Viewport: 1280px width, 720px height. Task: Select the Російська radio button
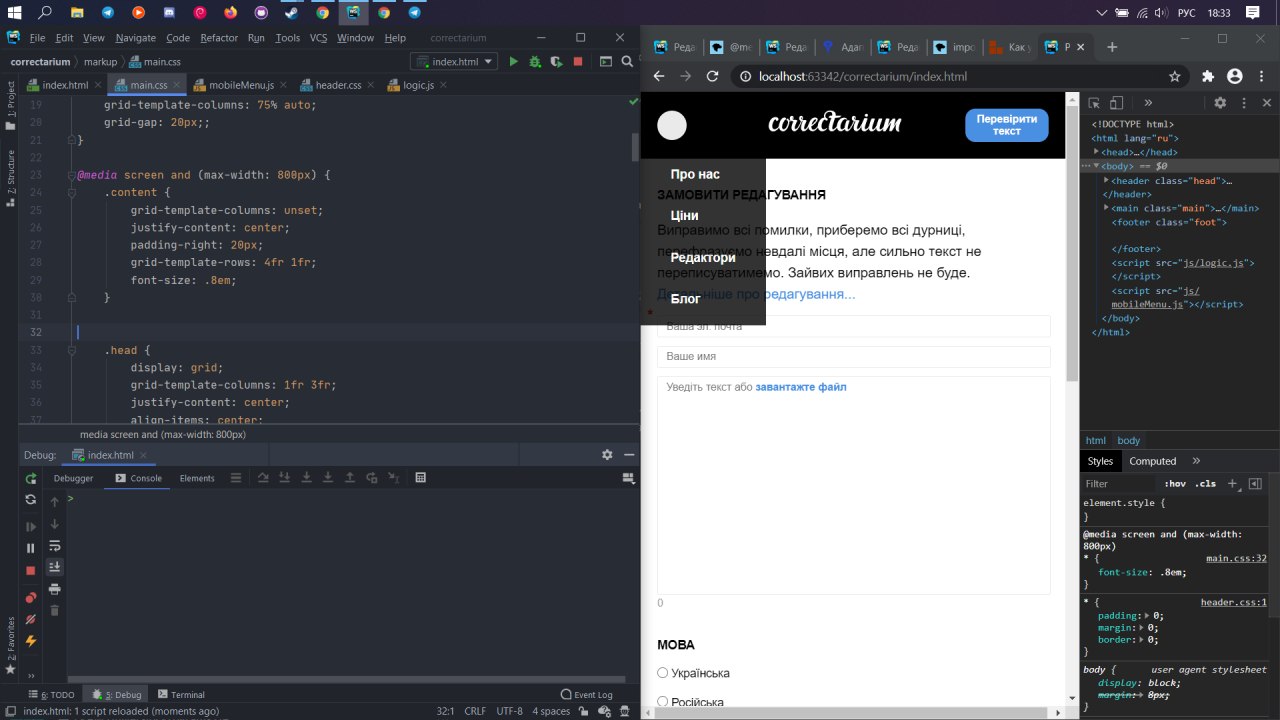click(x=662, y=702)
